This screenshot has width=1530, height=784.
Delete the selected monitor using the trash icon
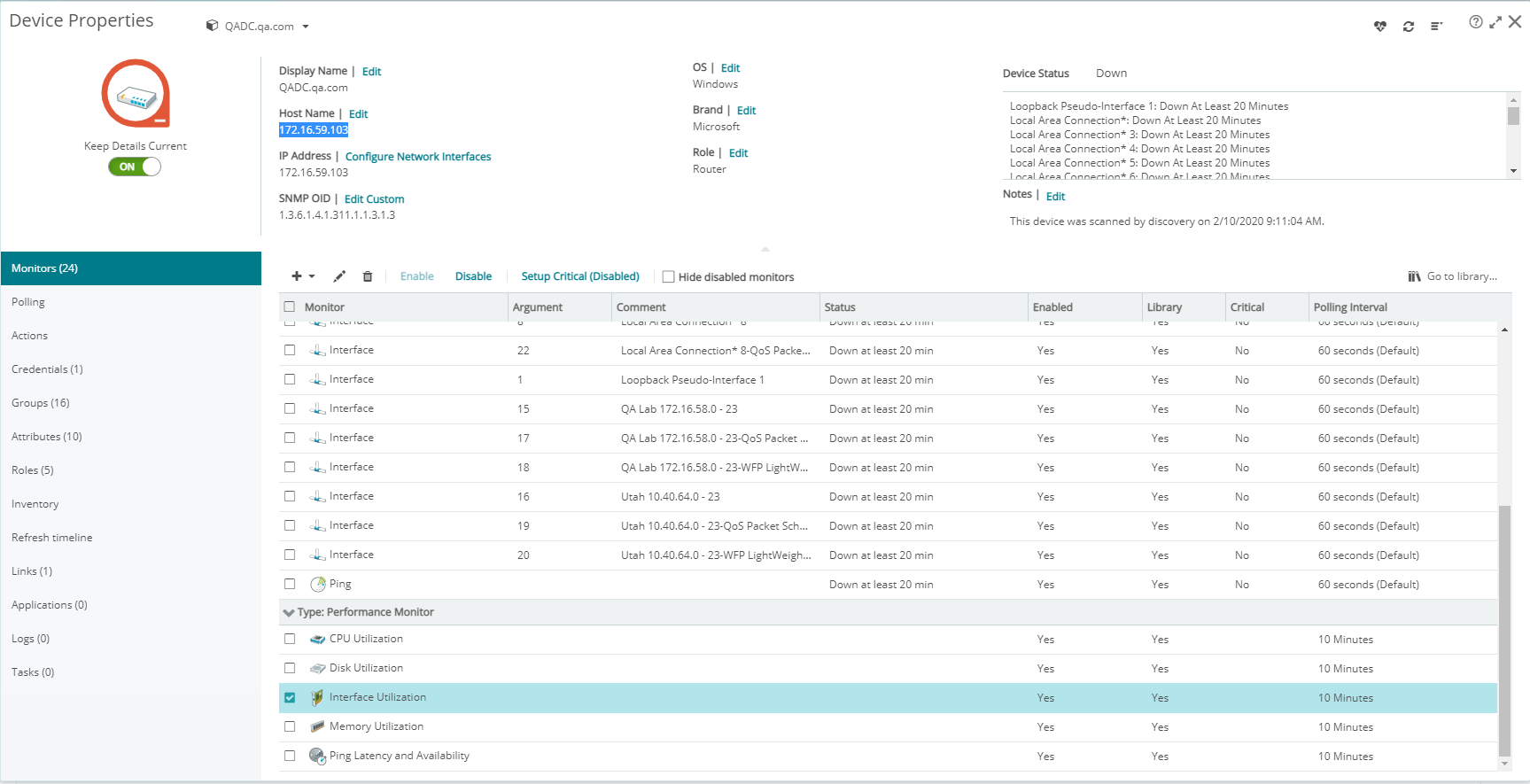pyautogui.click(x=368, y=276)
